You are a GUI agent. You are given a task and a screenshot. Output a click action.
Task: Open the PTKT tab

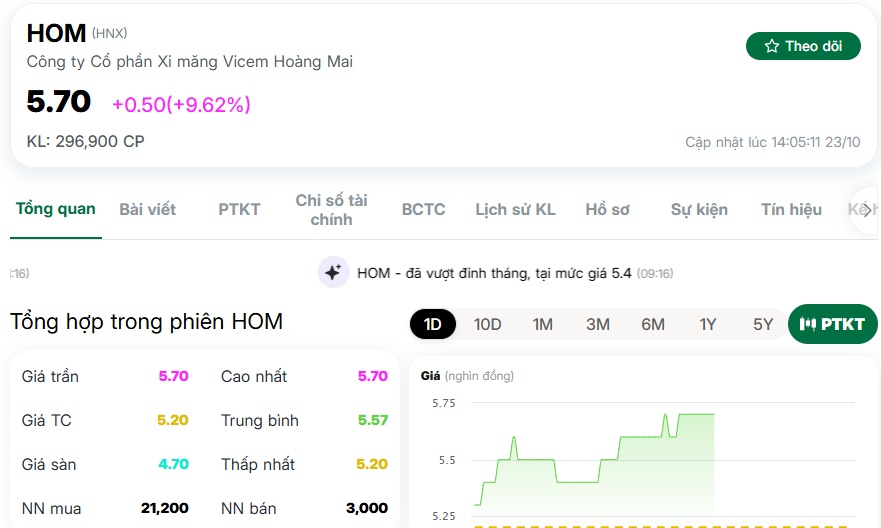(x=239, y=210)
